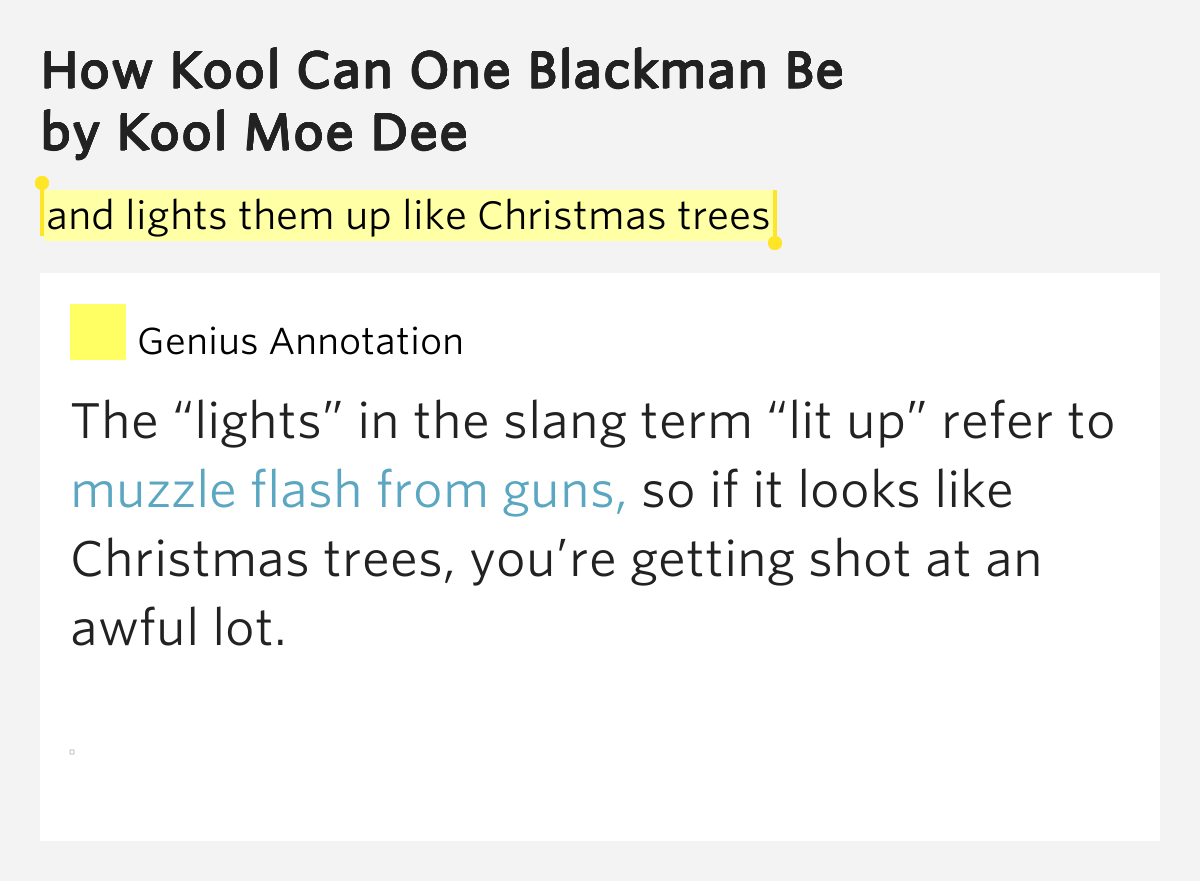Click the "Genius Annotation" label
This screenshot has height=881, width=1200.
300,342
